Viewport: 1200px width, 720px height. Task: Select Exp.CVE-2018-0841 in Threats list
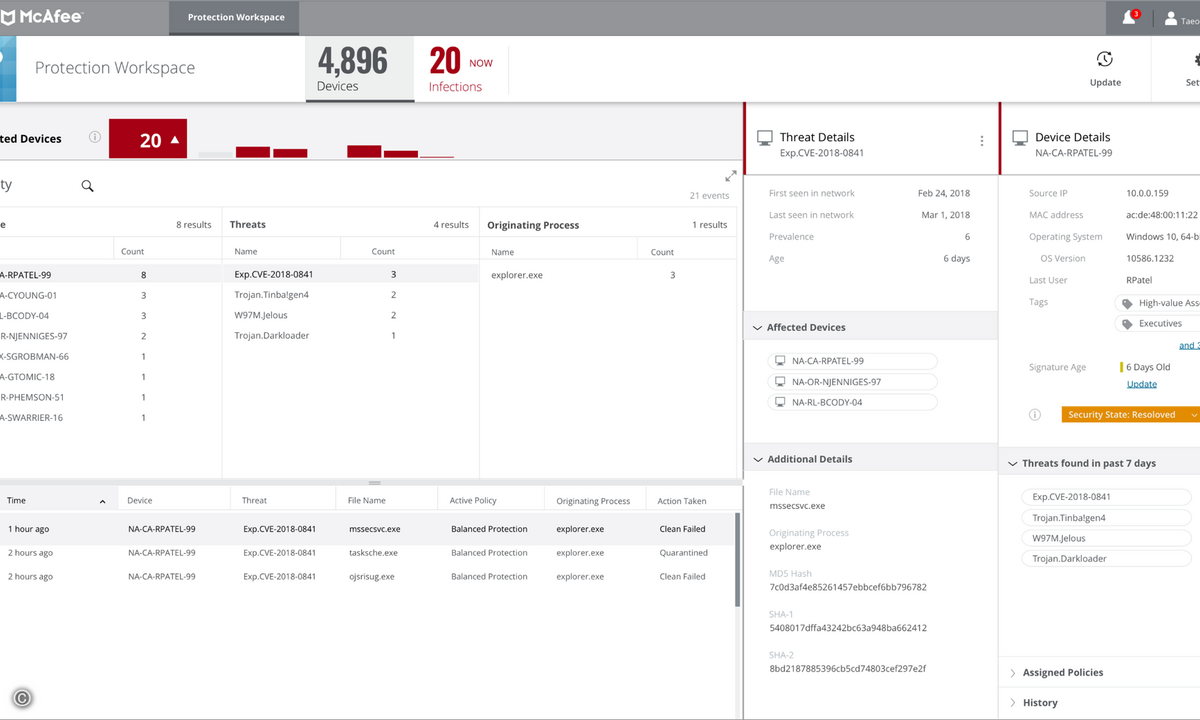[350, 274]
